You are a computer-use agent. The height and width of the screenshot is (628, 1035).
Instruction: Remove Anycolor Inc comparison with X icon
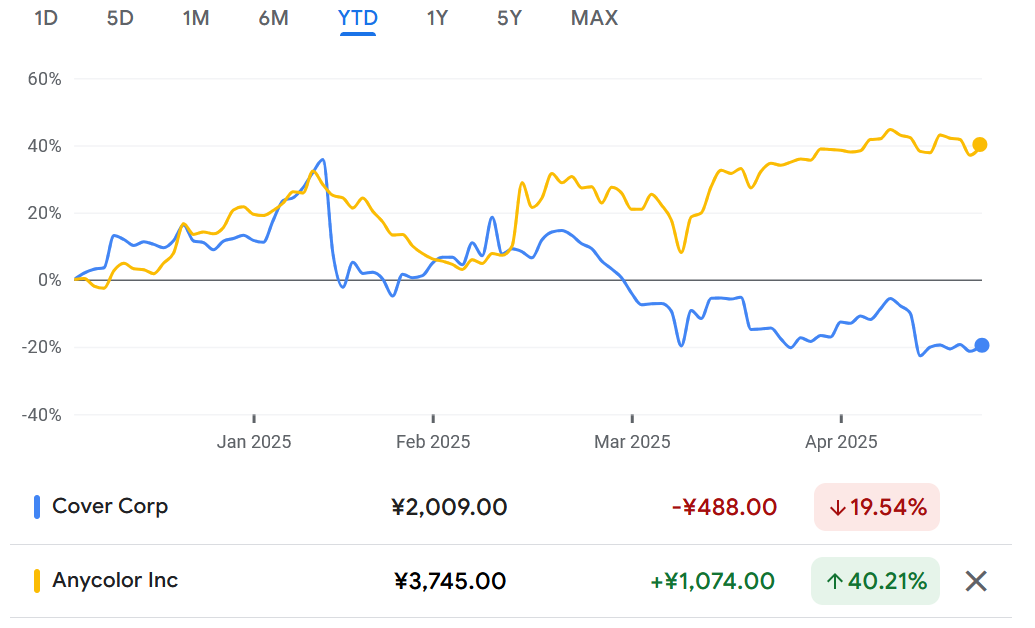click(976, 581)
